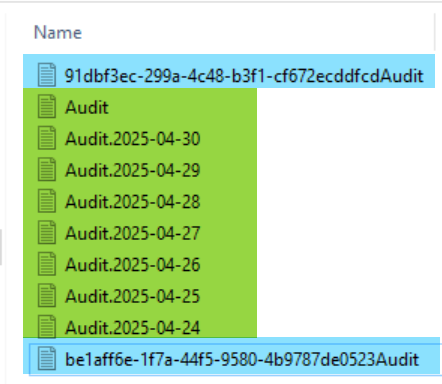Viewport: 442px width, 384px height.
Task: Select file name Audit.2025-04-24
Action: 132,327
